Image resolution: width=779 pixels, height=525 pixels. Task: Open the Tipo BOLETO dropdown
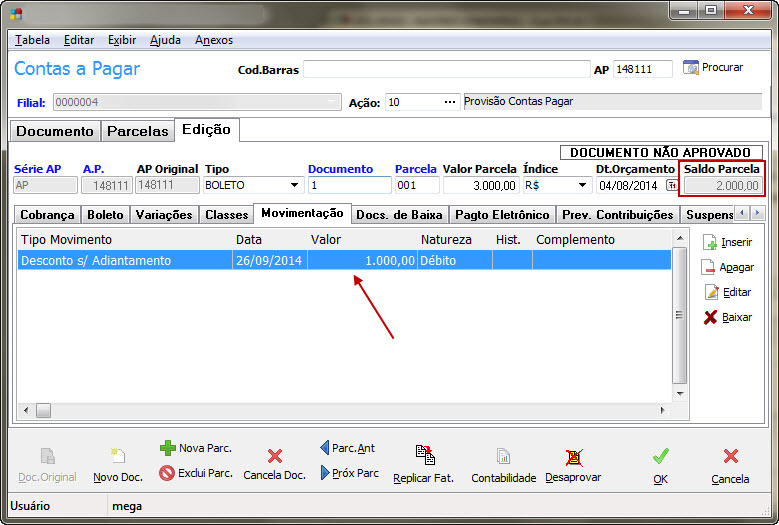[294, 185]
